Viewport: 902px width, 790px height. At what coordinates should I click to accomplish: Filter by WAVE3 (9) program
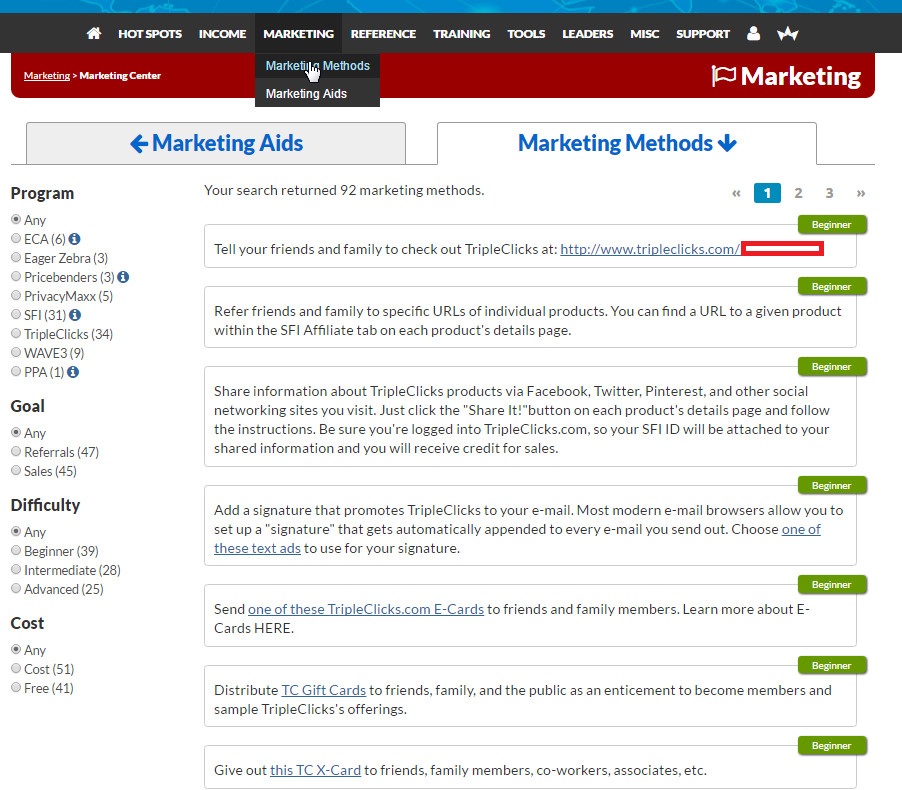16,352
